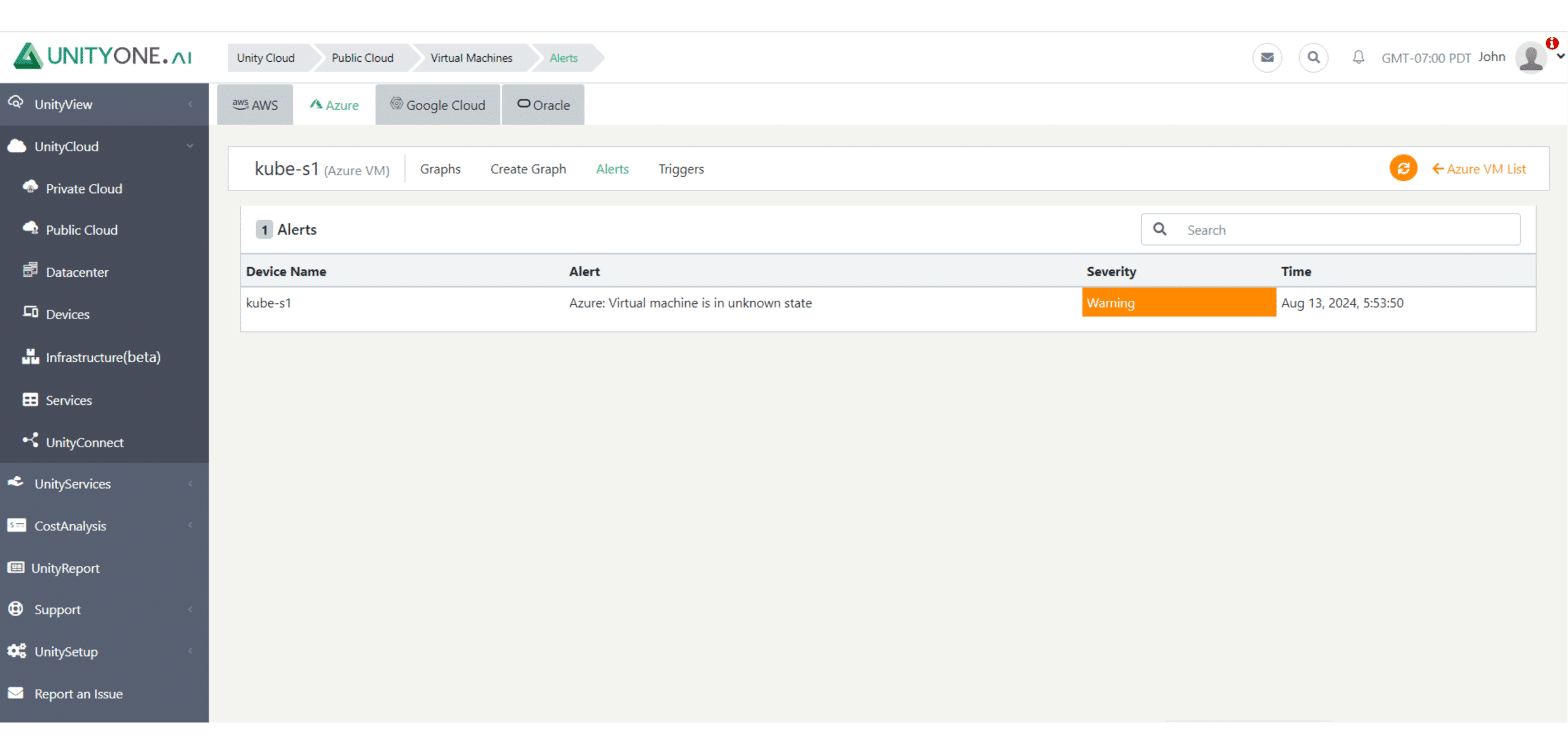Open the mail envelope icon in header
1568x754 pixels.
tap(1267, 58)
